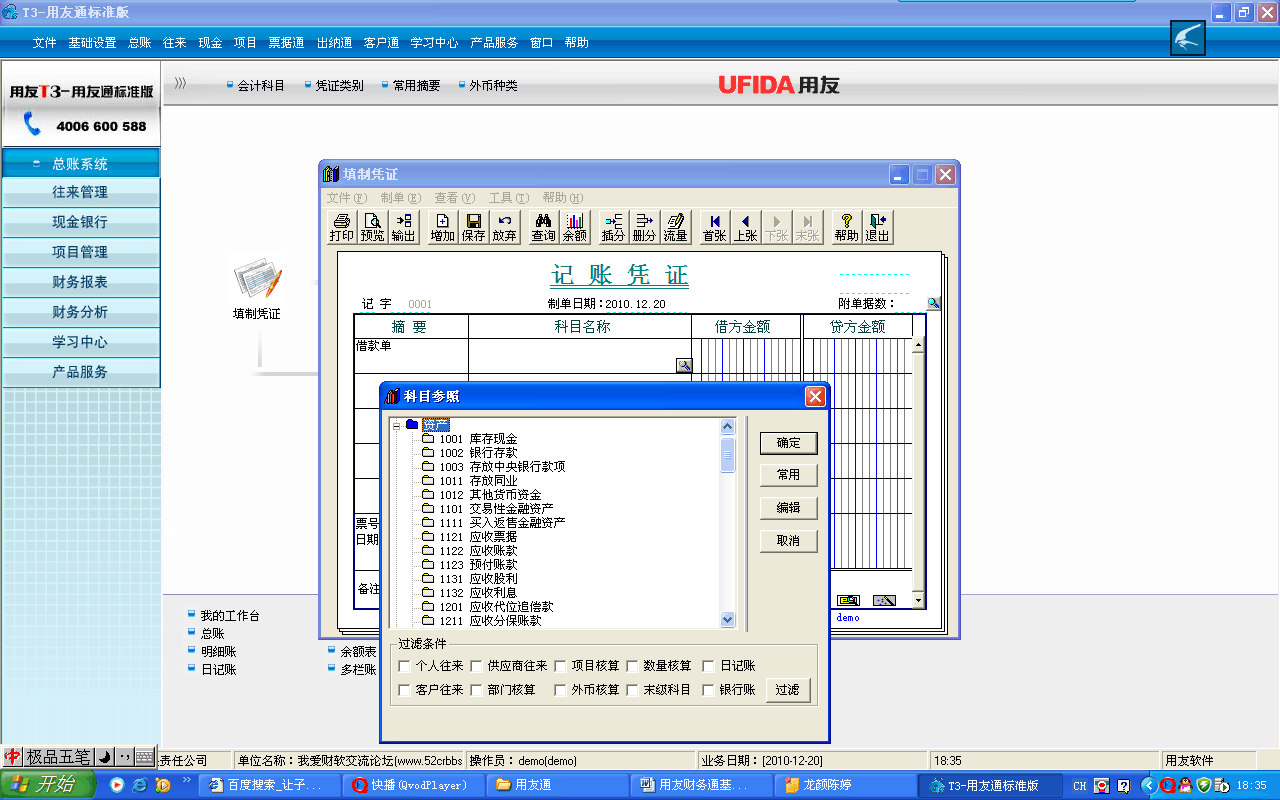Click the 流量 cash flow icon
Screen dimensions: 1280x800
coord(675,227)
